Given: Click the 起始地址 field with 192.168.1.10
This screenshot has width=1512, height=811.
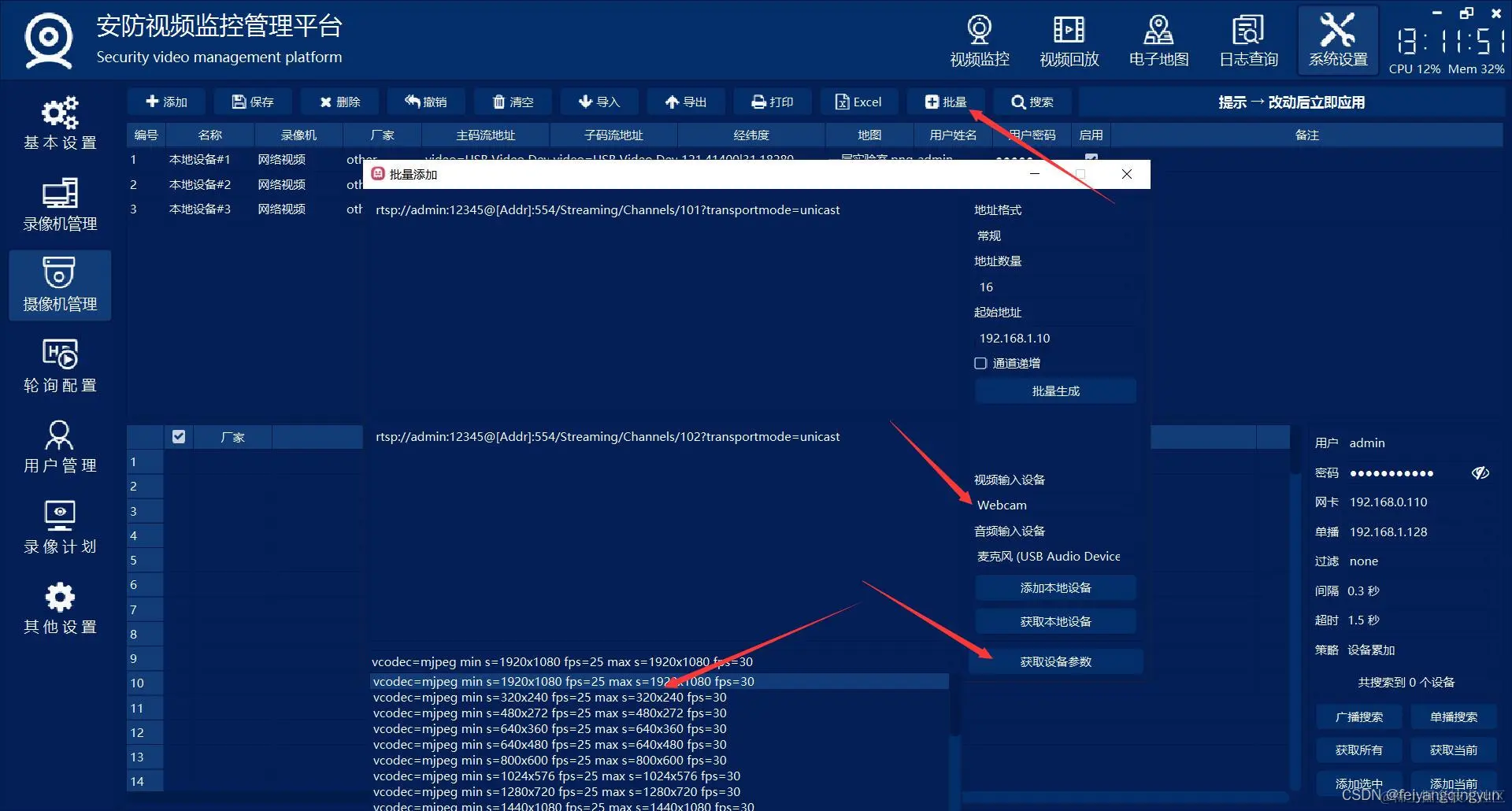Looking at the screenshot, I should click(1055, 338).
